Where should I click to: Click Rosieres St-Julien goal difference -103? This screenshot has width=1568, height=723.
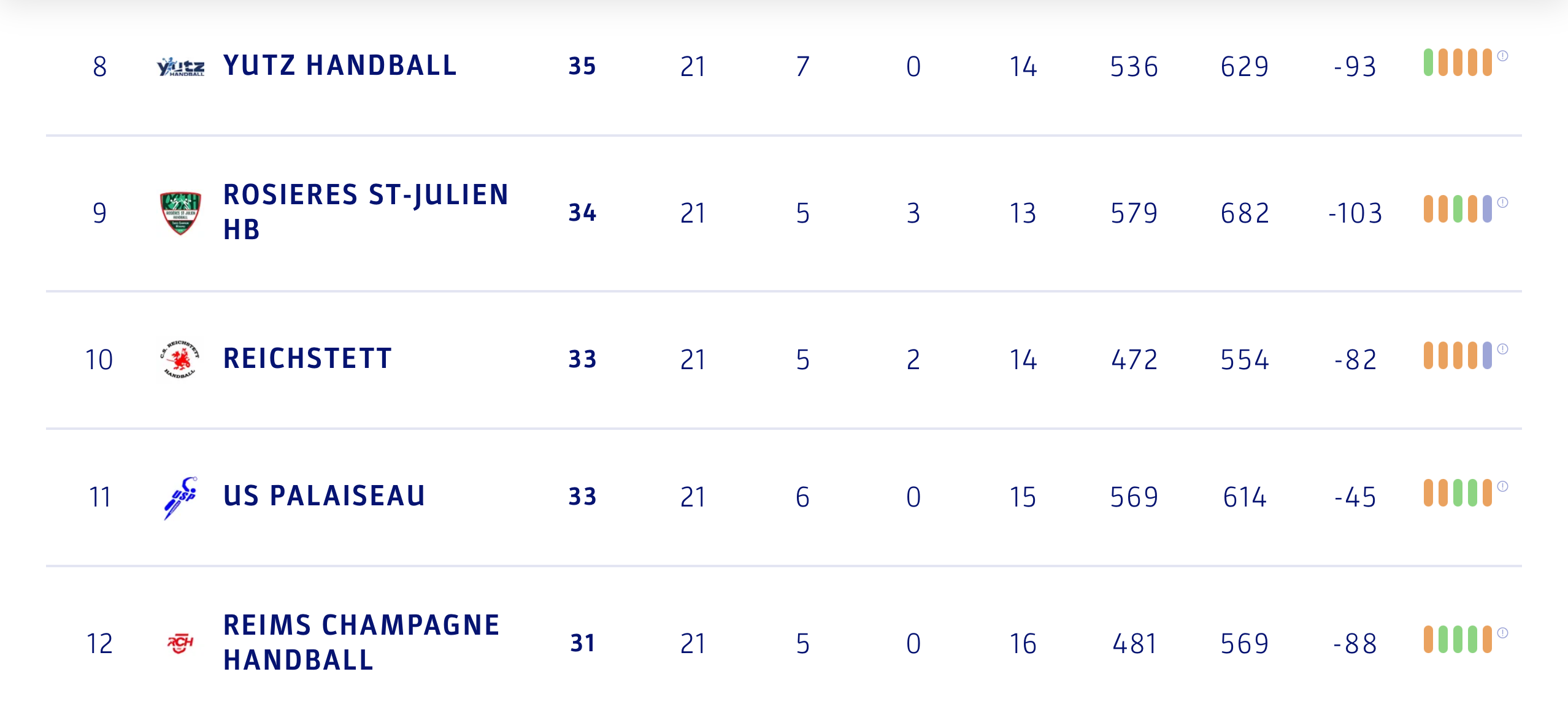[1355, 213]
